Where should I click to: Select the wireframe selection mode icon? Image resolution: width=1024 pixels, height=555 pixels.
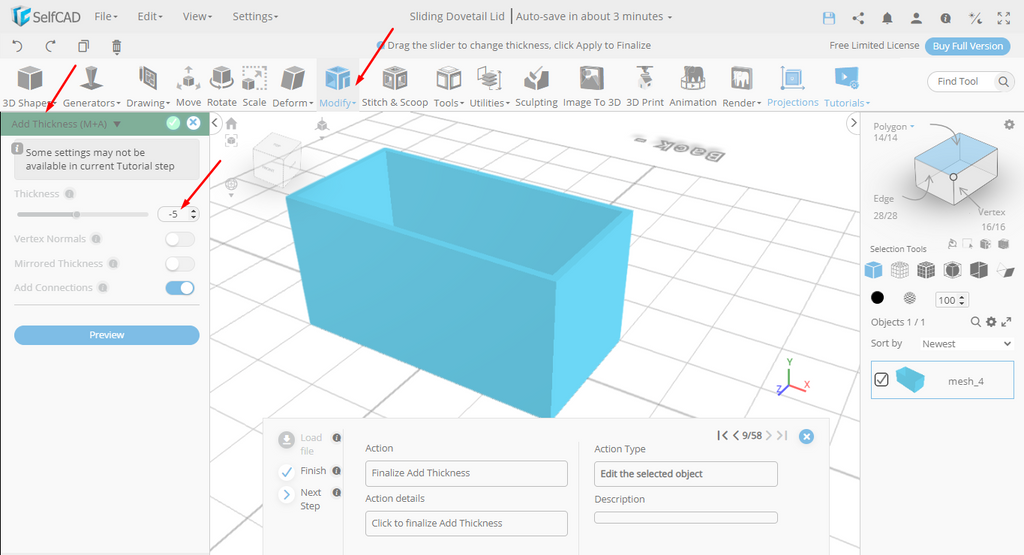click(x=899, y=270)
